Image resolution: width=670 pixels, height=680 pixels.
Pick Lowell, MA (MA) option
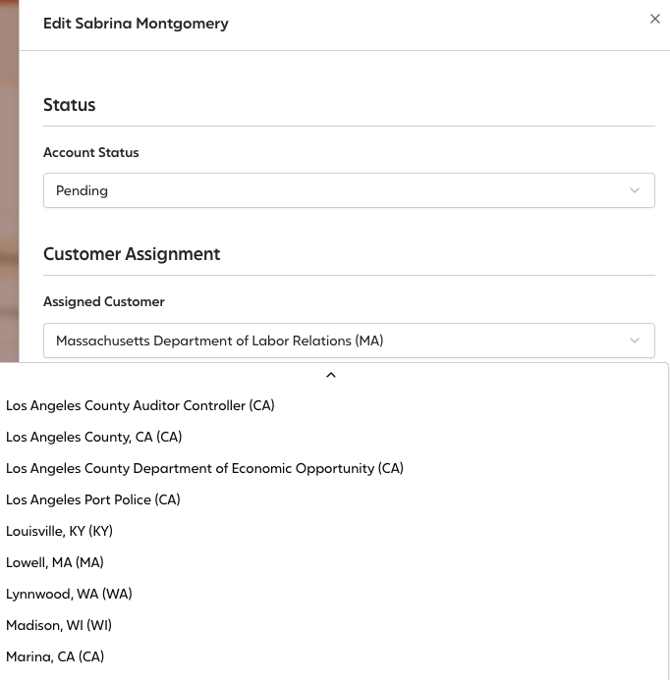coord(334,562)
